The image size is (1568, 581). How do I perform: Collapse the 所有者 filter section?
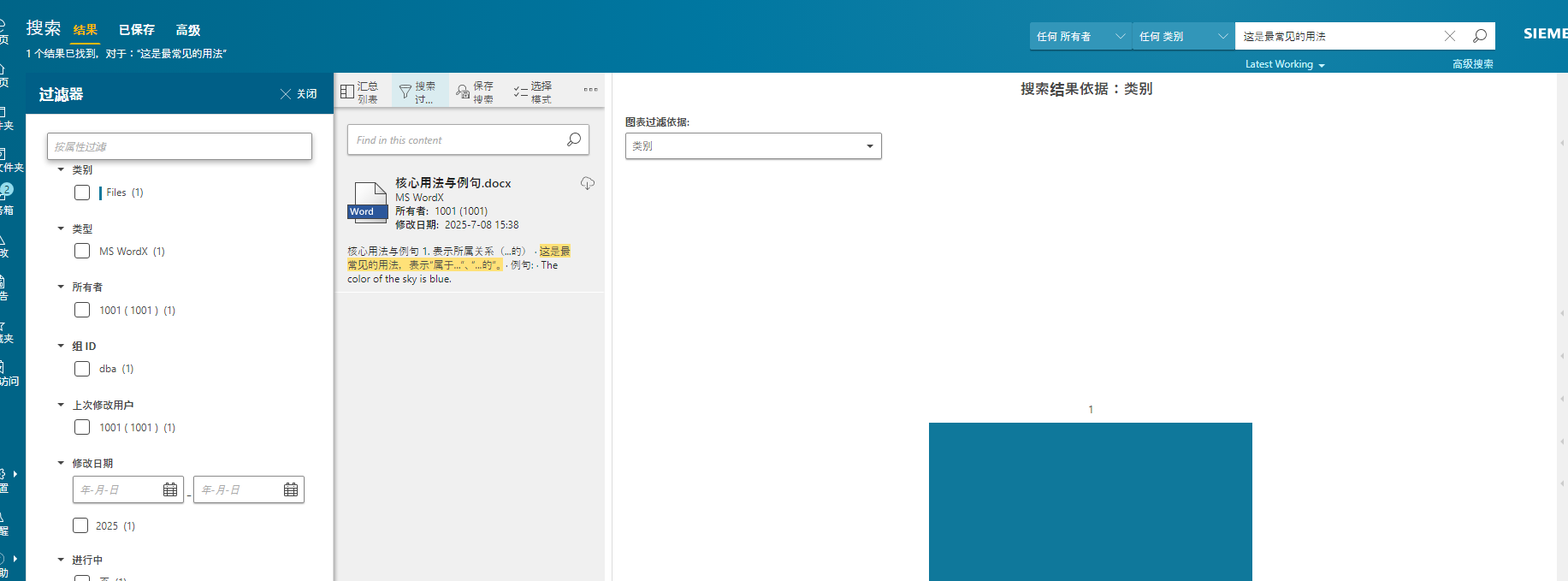click(61, 287)
